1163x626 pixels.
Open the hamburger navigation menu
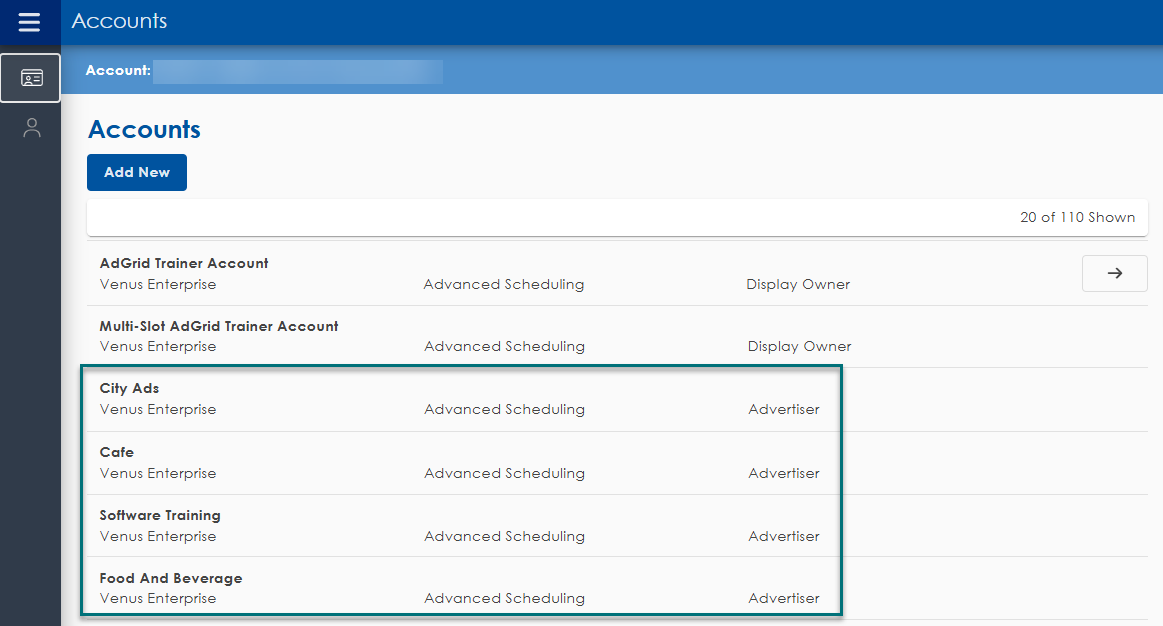coord(30,22)
